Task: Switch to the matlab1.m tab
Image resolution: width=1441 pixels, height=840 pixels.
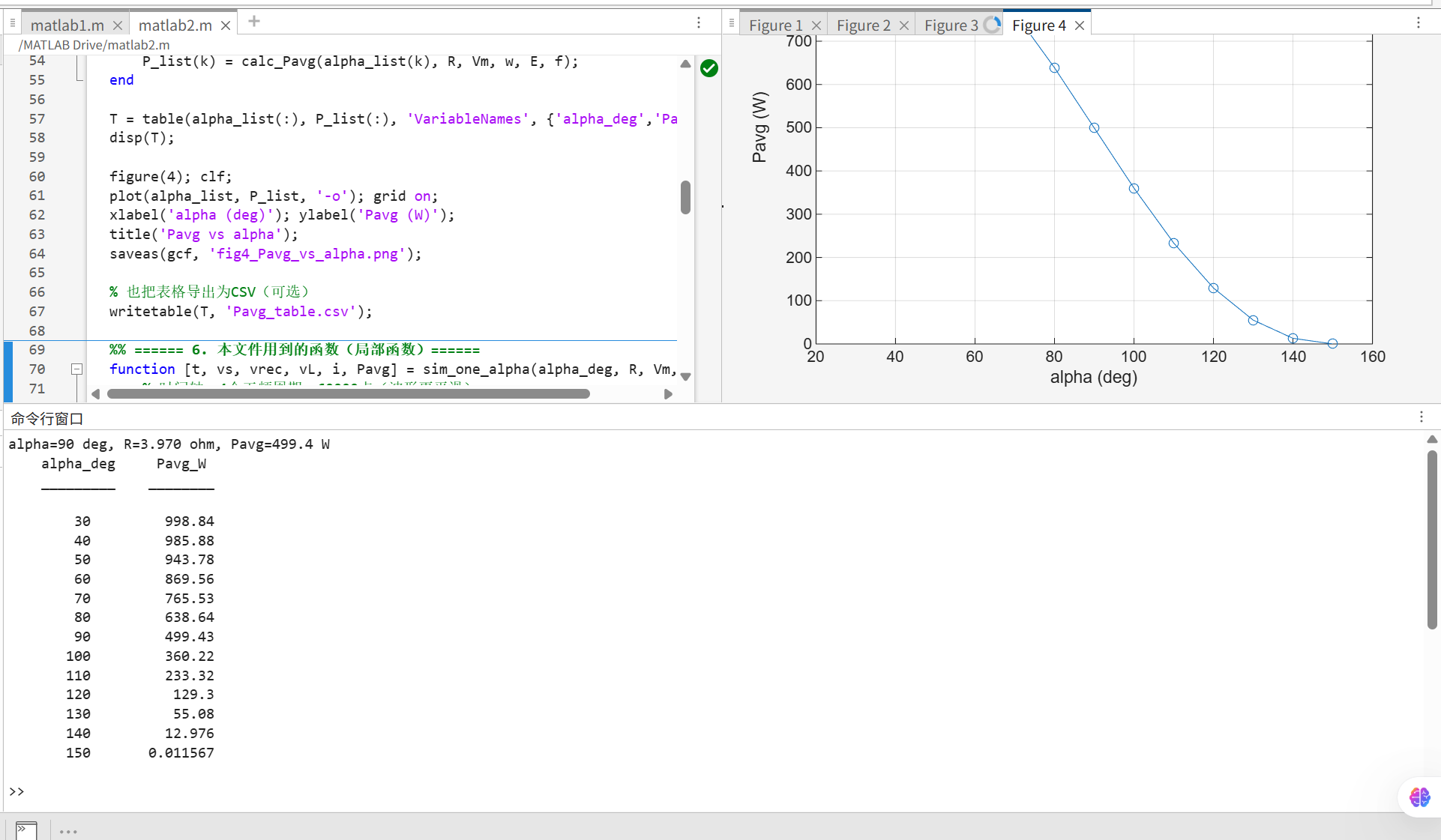Action: pyautogui.click(x=67, y=25)
